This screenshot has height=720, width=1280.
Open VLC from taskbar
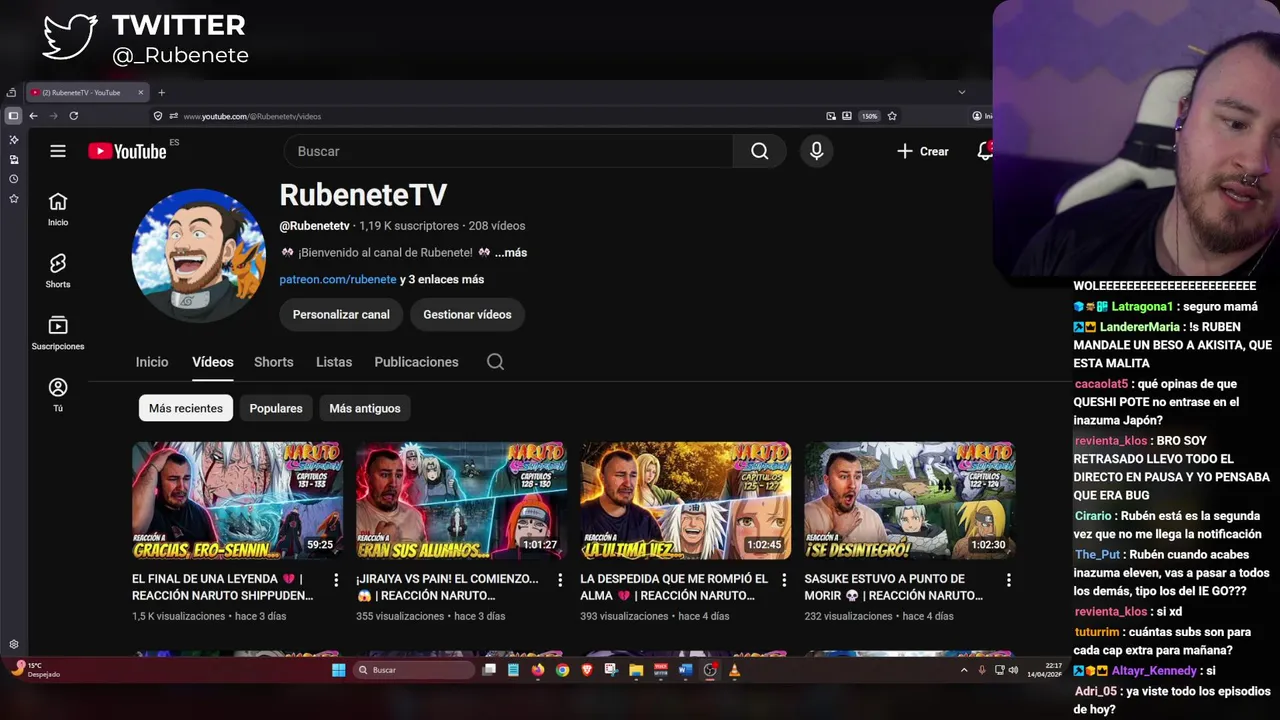734,670
